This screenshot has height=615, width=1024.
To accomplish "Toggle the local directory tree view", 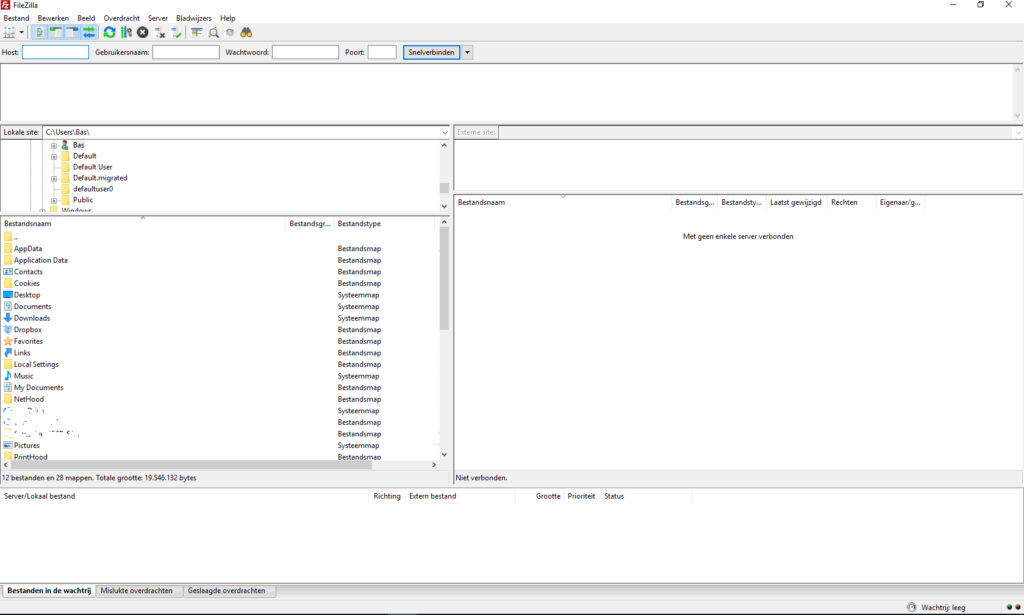I will [56, 33].
